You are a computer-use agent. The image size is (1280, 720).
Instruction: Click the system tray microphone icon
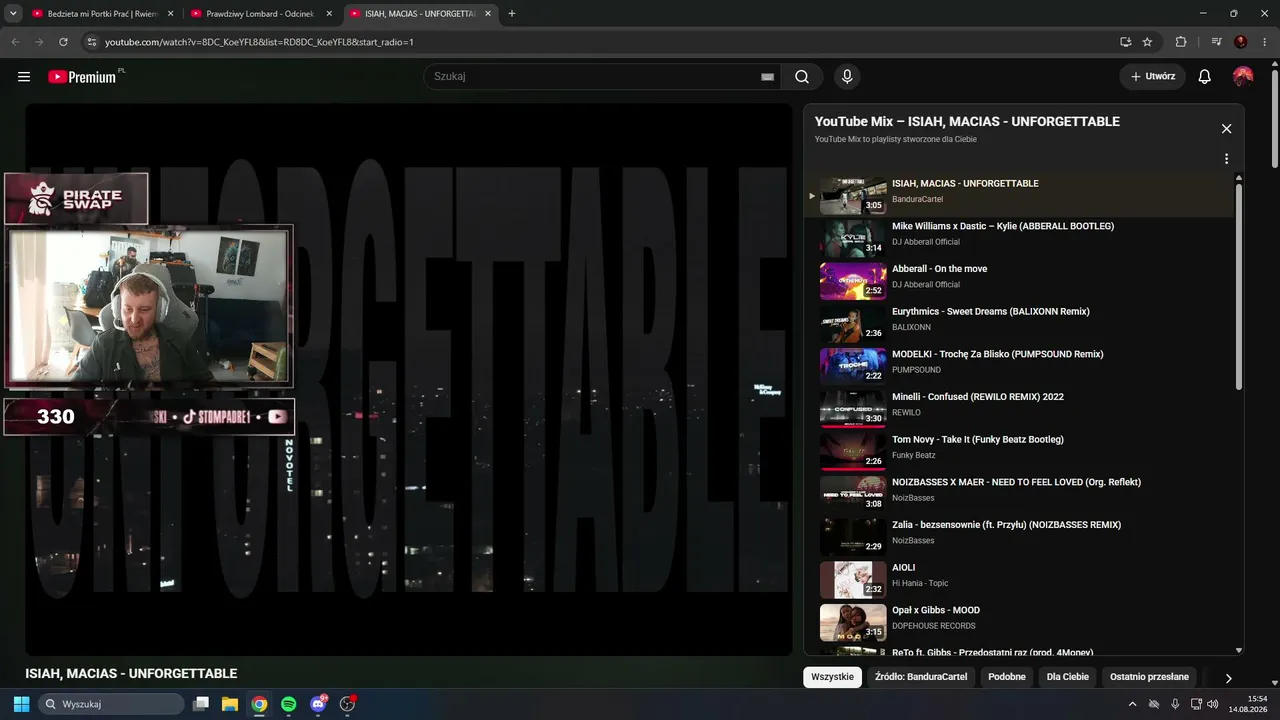coord(1175,704)
